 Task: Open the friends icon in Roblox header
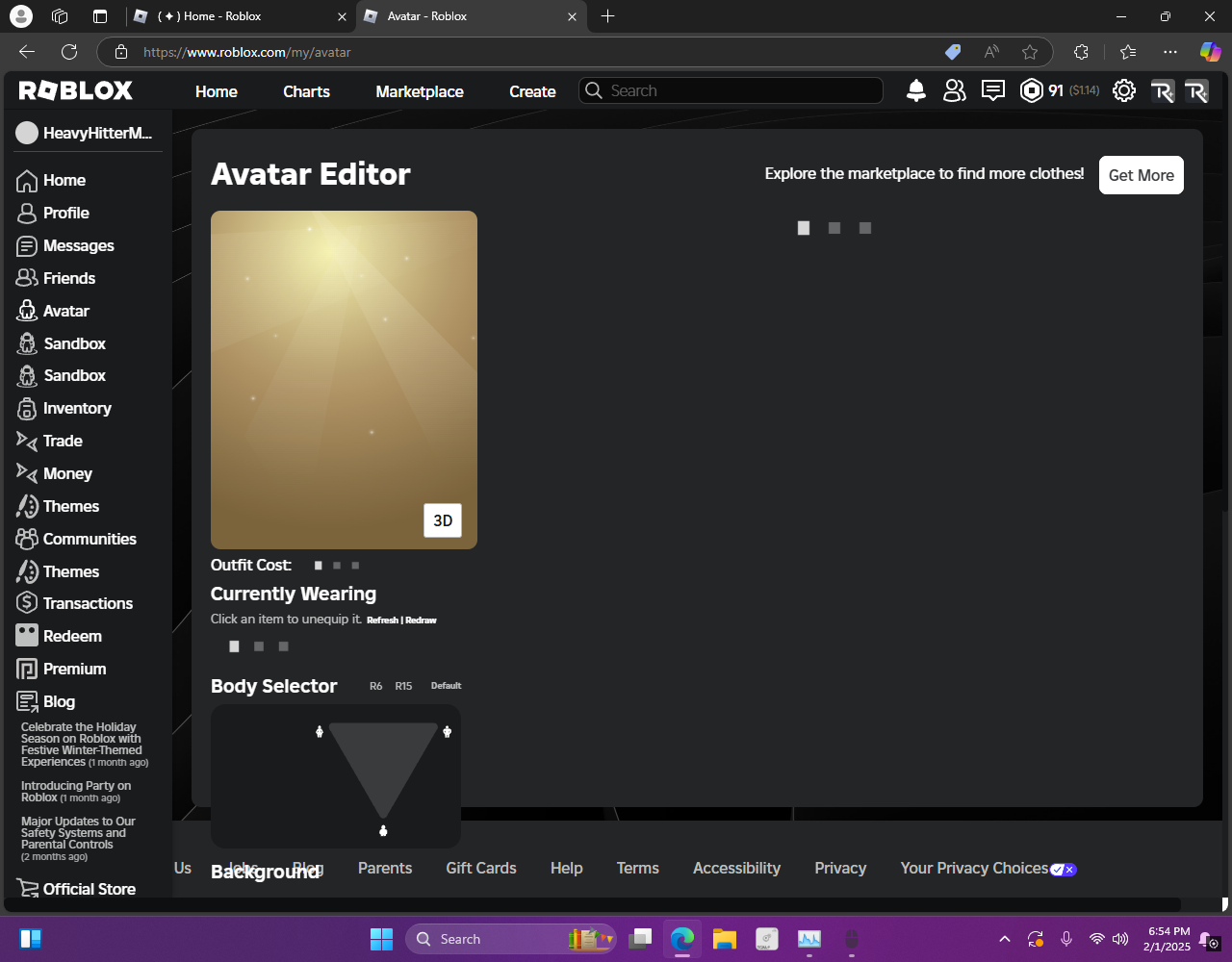[954, 91]
